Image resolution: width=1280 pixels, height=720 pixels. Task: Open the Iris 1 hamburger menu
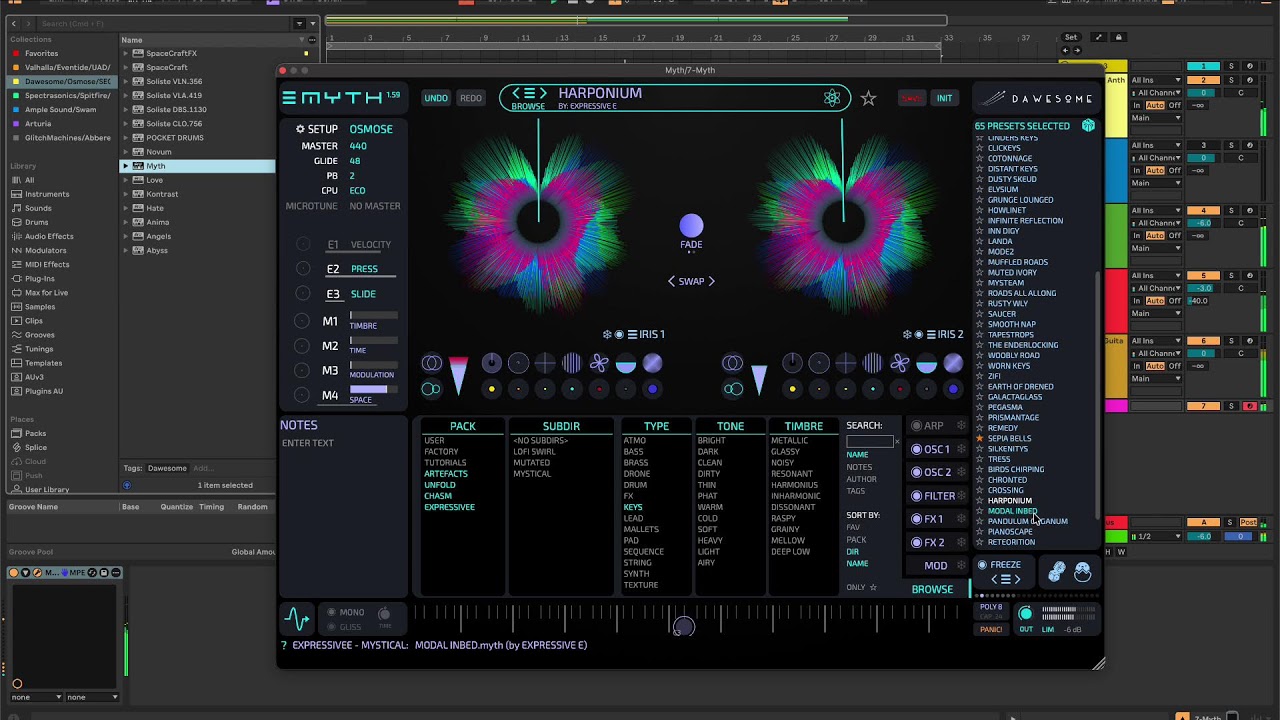(x=631, y=335)
